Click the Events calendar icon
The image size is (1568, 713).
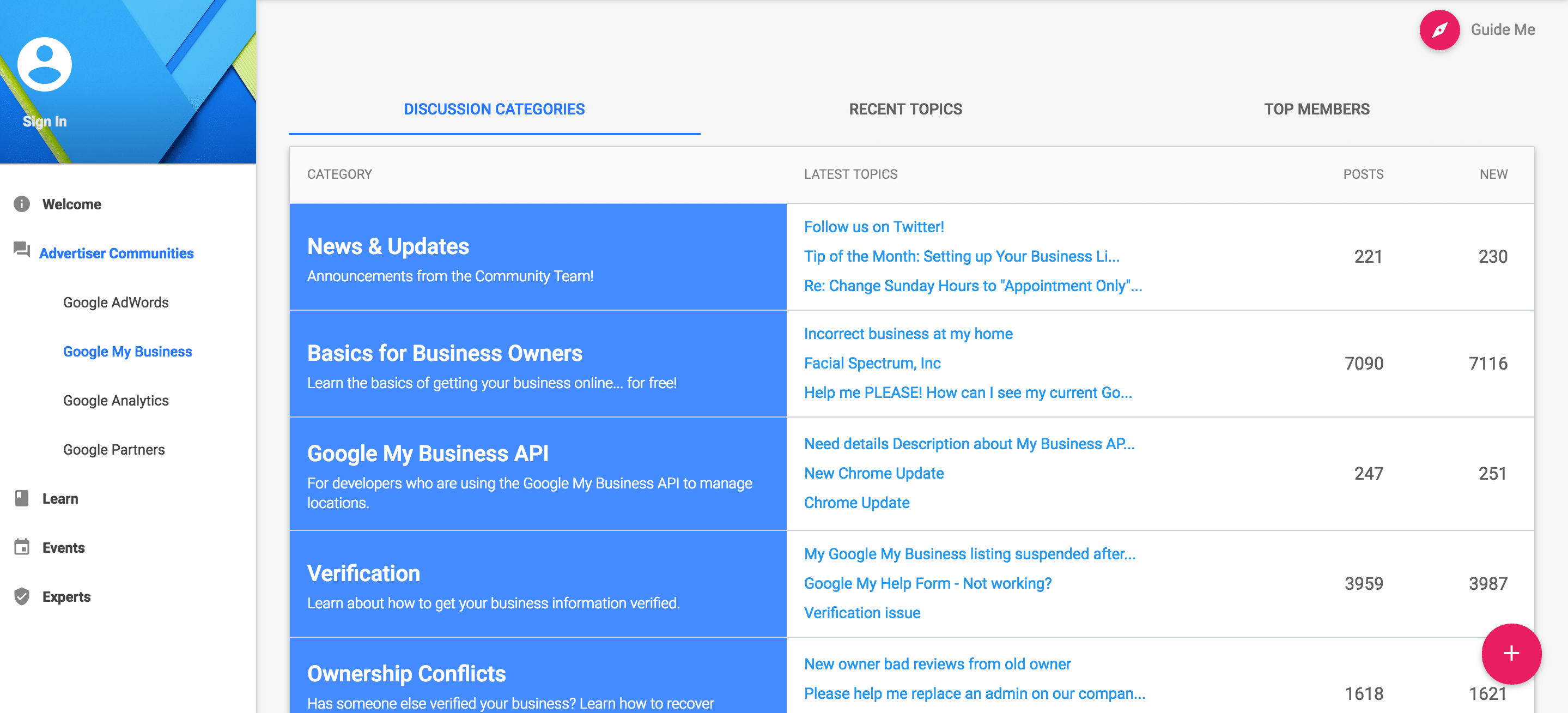(22, 547)
